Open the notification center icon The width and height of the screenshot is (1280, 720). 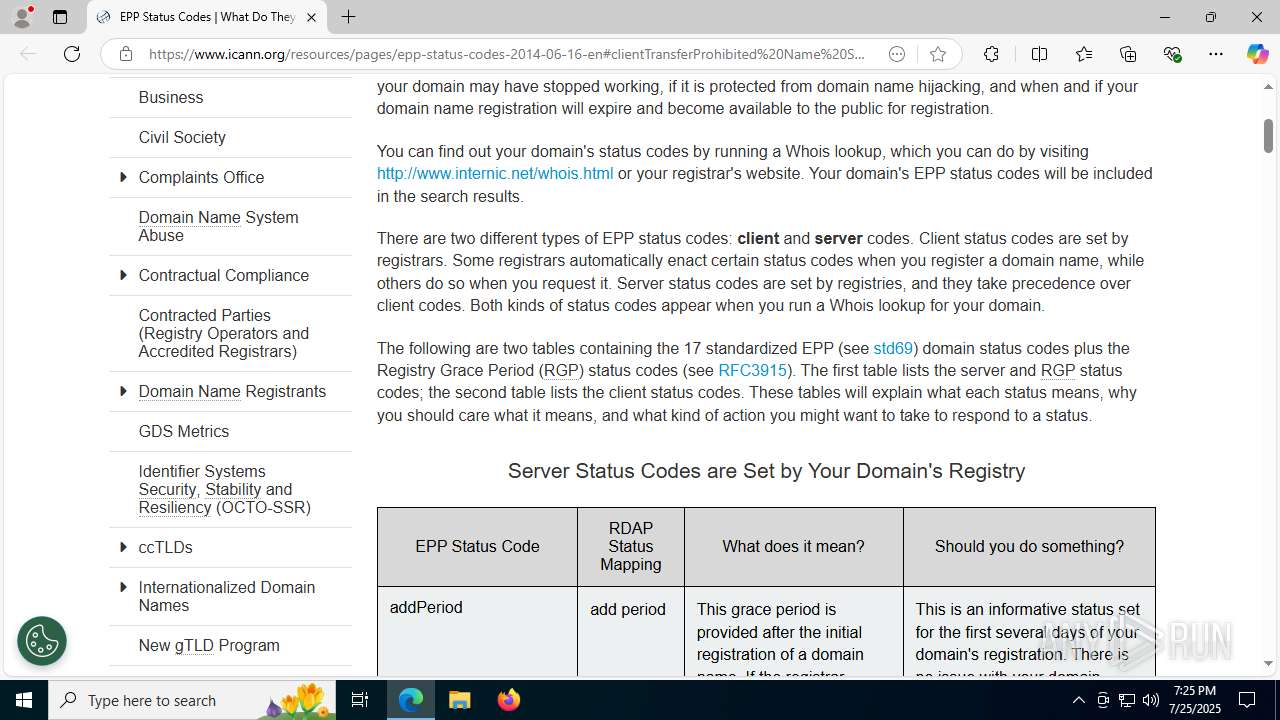(x=1247, y=700)
